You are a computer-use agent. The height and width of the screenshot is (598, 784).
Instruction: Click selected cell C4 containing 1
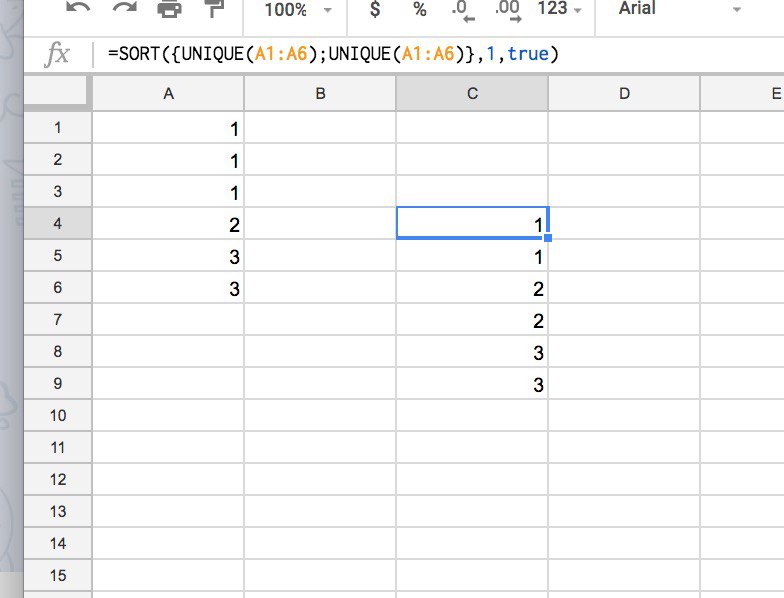click(472, 224)
